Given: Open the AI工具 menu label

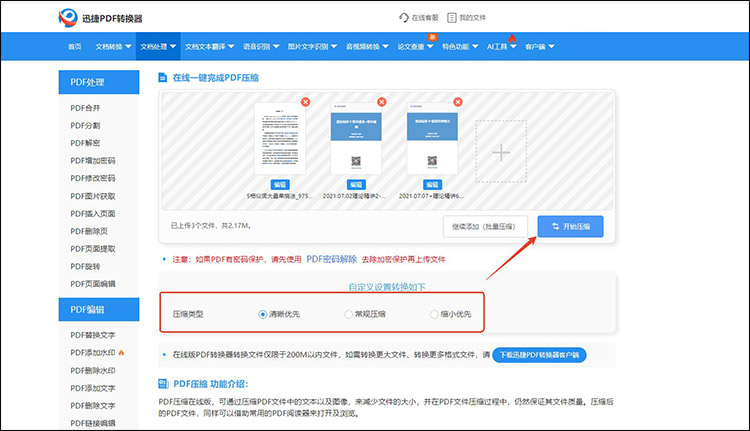Looking at the screenshot, I should (497, 46).
